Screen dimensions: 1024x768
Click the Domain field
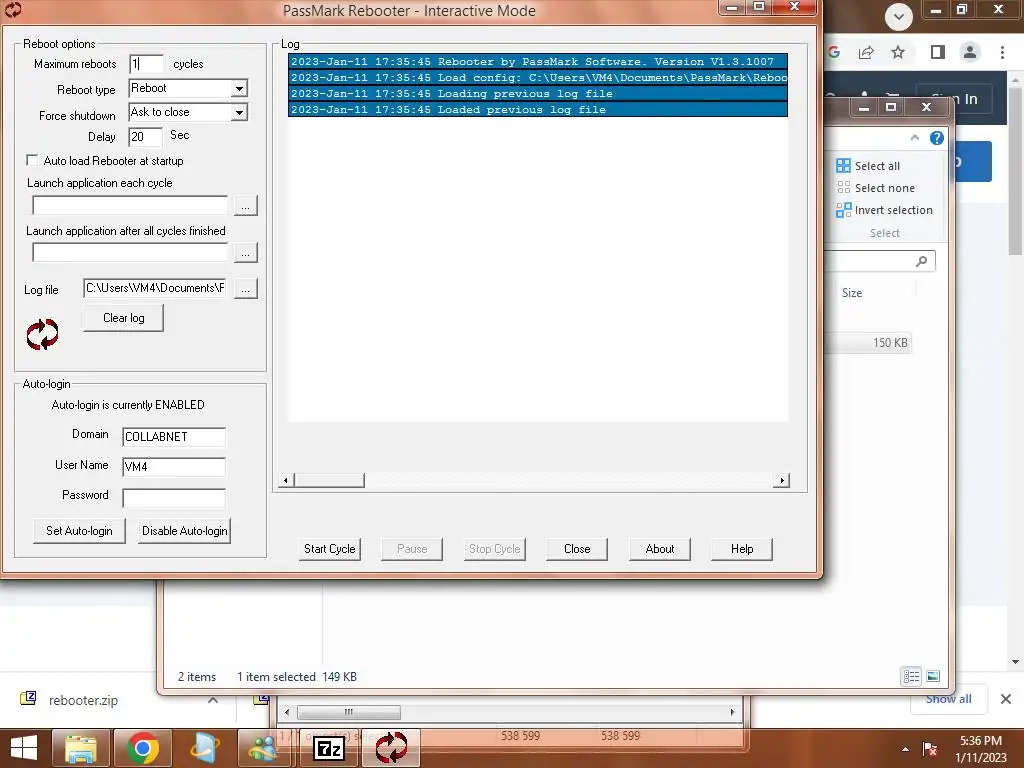click(174, 437)
